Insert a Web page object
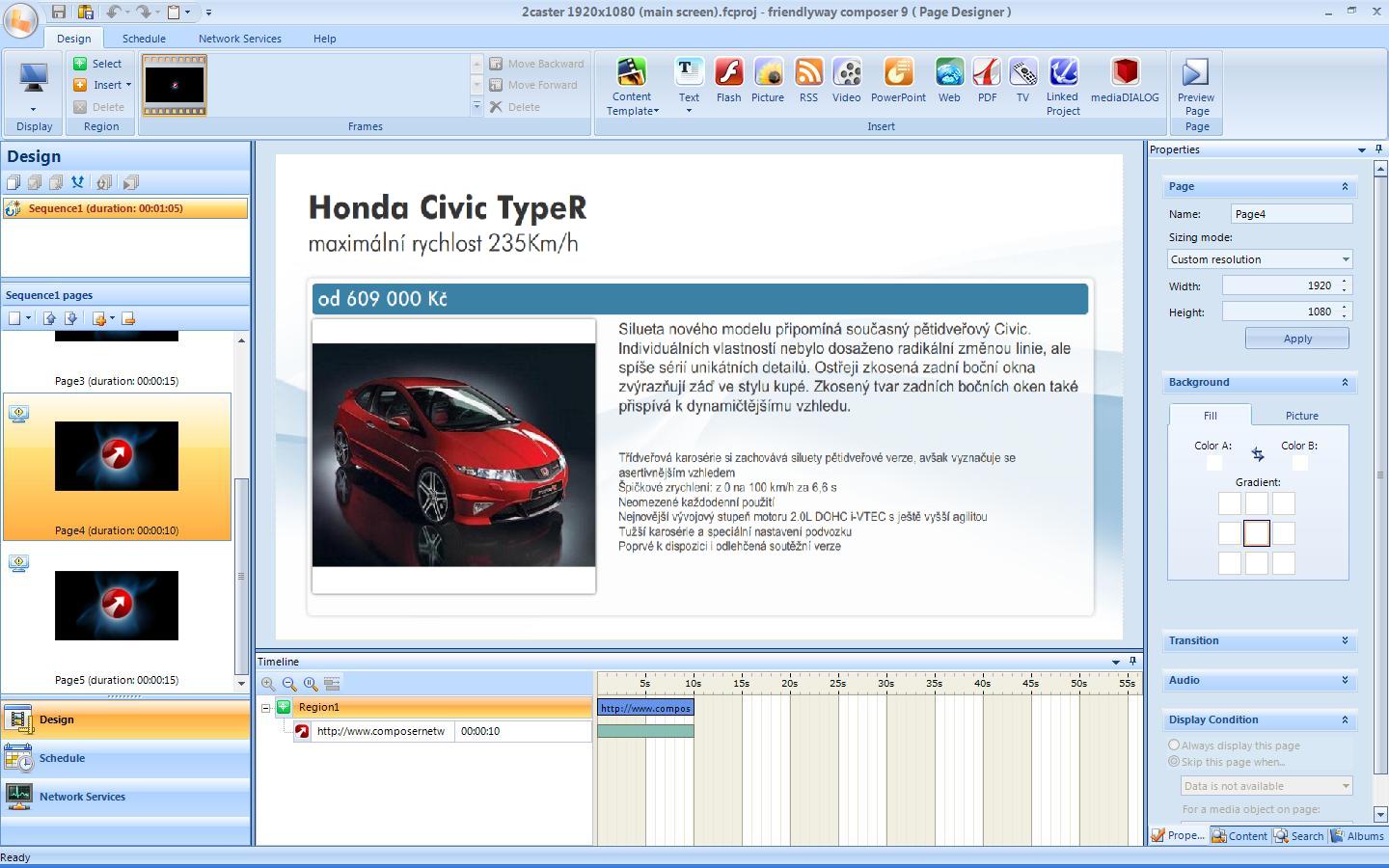The height and width of the screenshot is (868, 1389). coord(949,80)
